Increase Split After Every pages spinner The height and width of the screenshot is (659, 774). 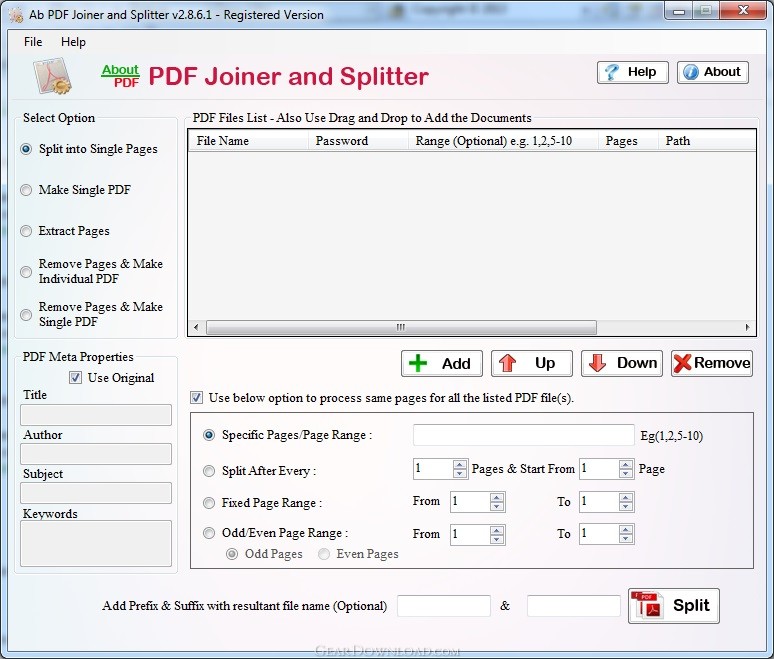coord(460,465)
